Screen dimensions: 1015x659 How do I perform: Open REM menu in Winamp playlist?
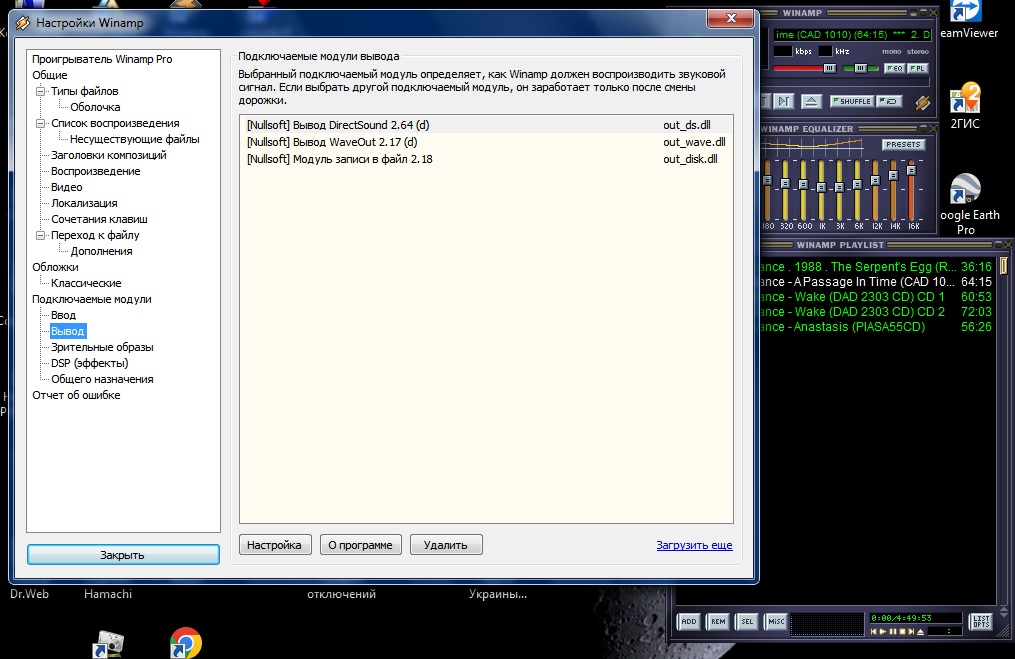pyautogui.click(x=718, y=621)
